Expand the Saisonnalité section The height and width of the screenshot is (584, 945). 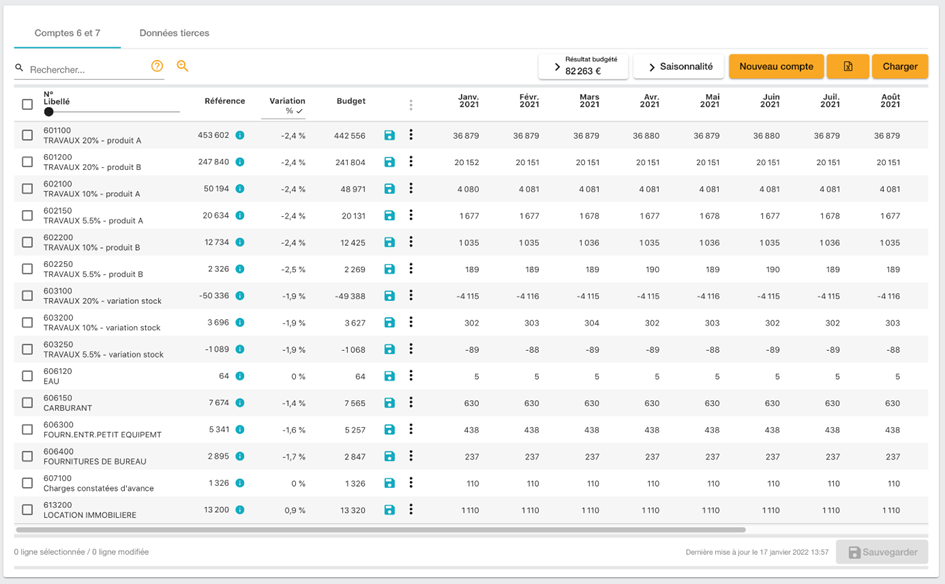(680, 66)
